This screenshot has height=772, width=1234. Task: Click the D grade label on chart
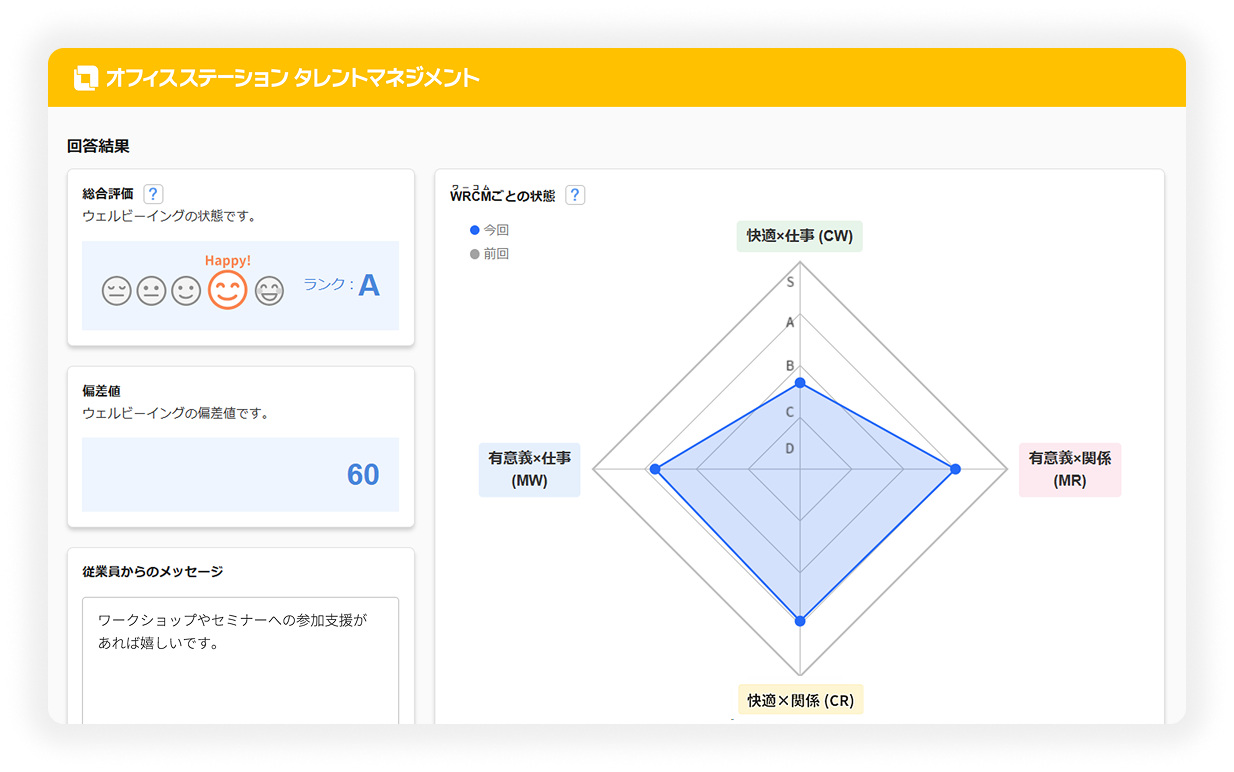(x=790, y=448)
